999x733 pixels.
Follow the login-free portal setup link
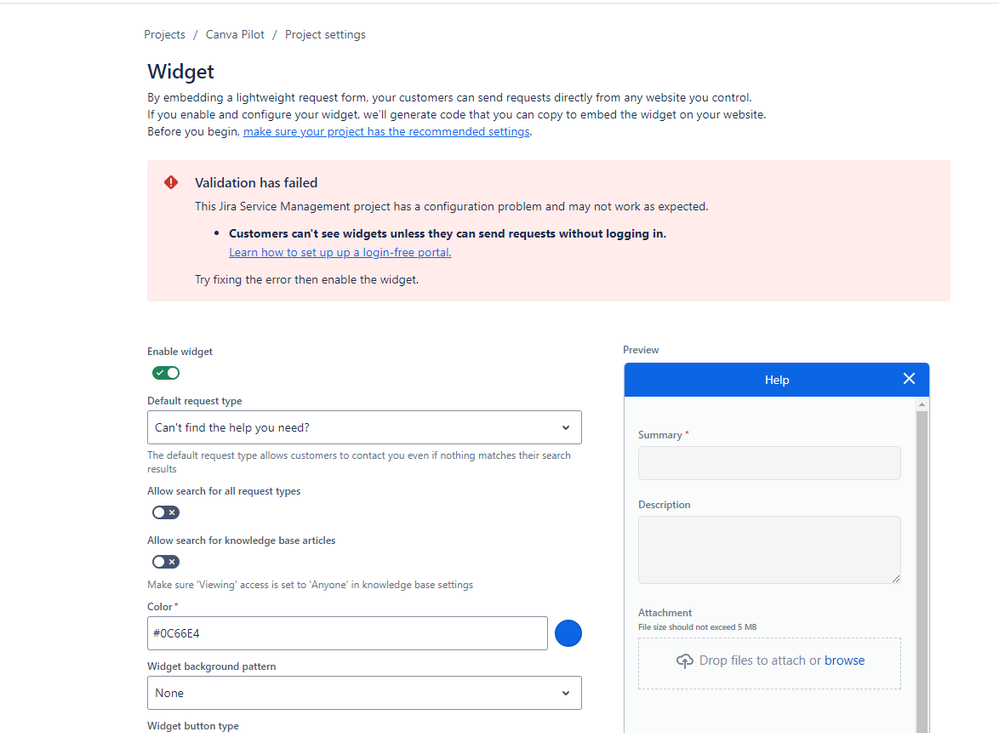(x=340, y=252)
